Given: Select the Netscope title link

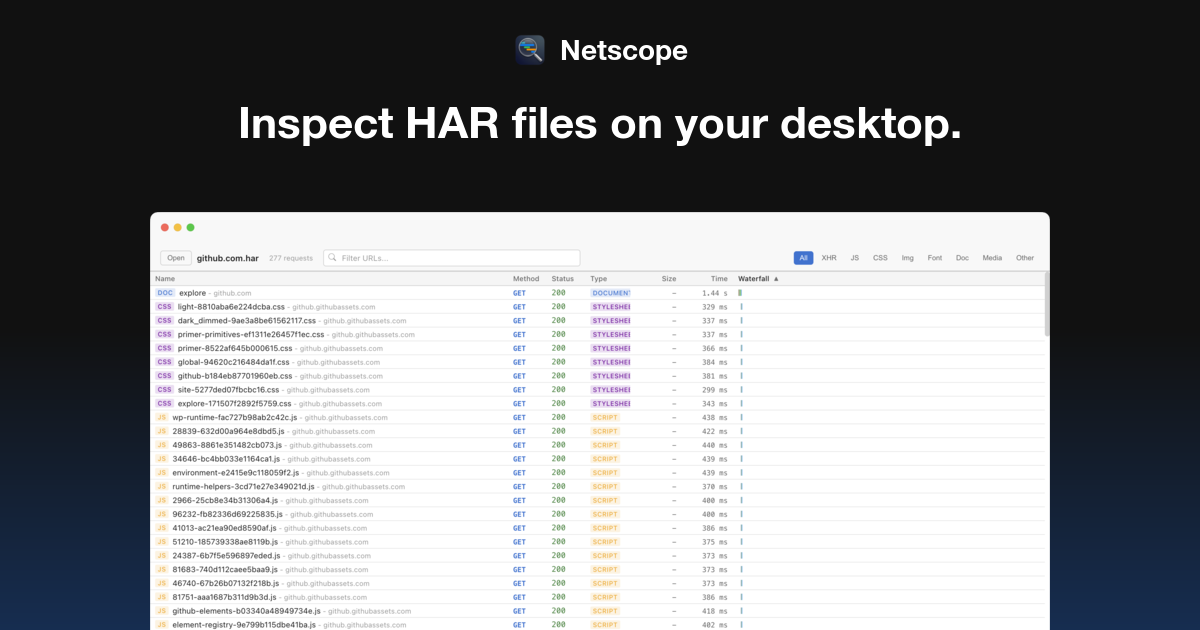Looking at the screenshot, I should [x=623, y=50].
